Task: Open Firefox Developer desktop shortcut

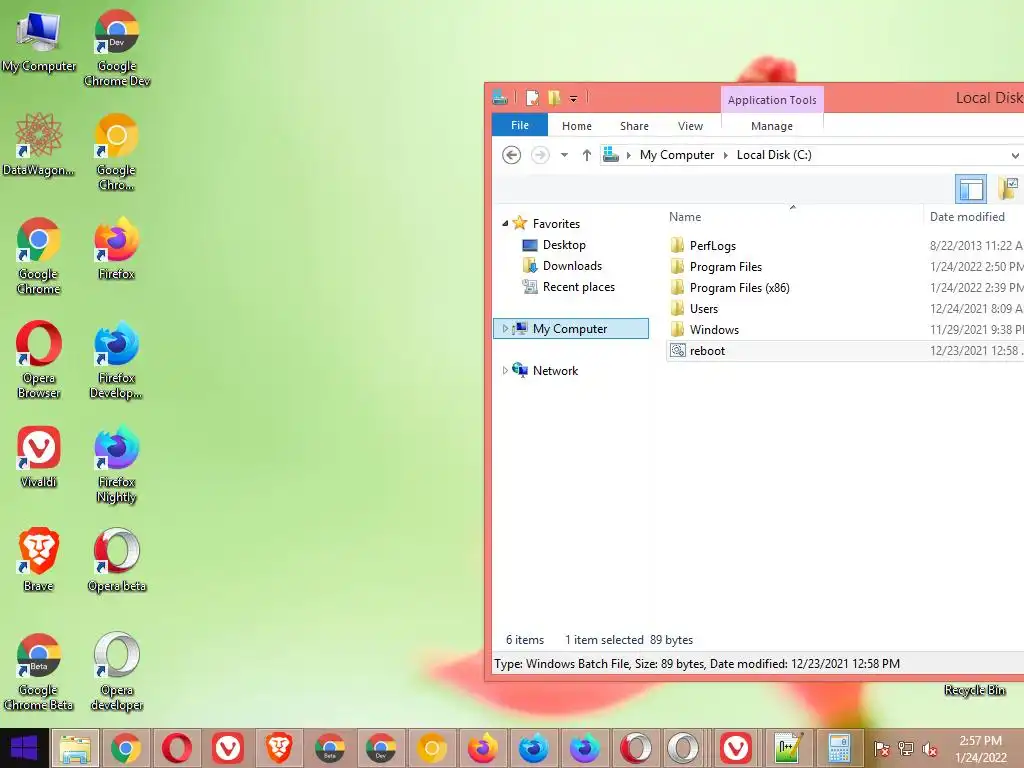Action: (117, 359)
